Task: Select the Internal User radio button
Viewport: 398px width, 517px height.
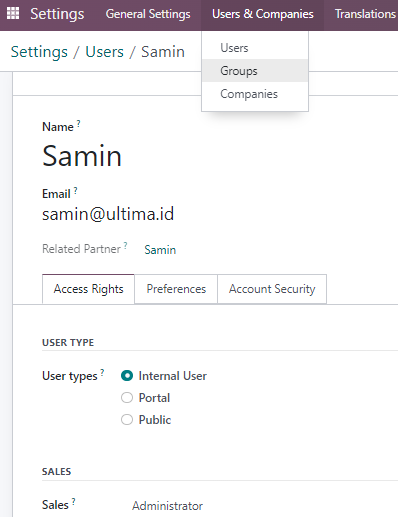Action: [x=127, y=376]
